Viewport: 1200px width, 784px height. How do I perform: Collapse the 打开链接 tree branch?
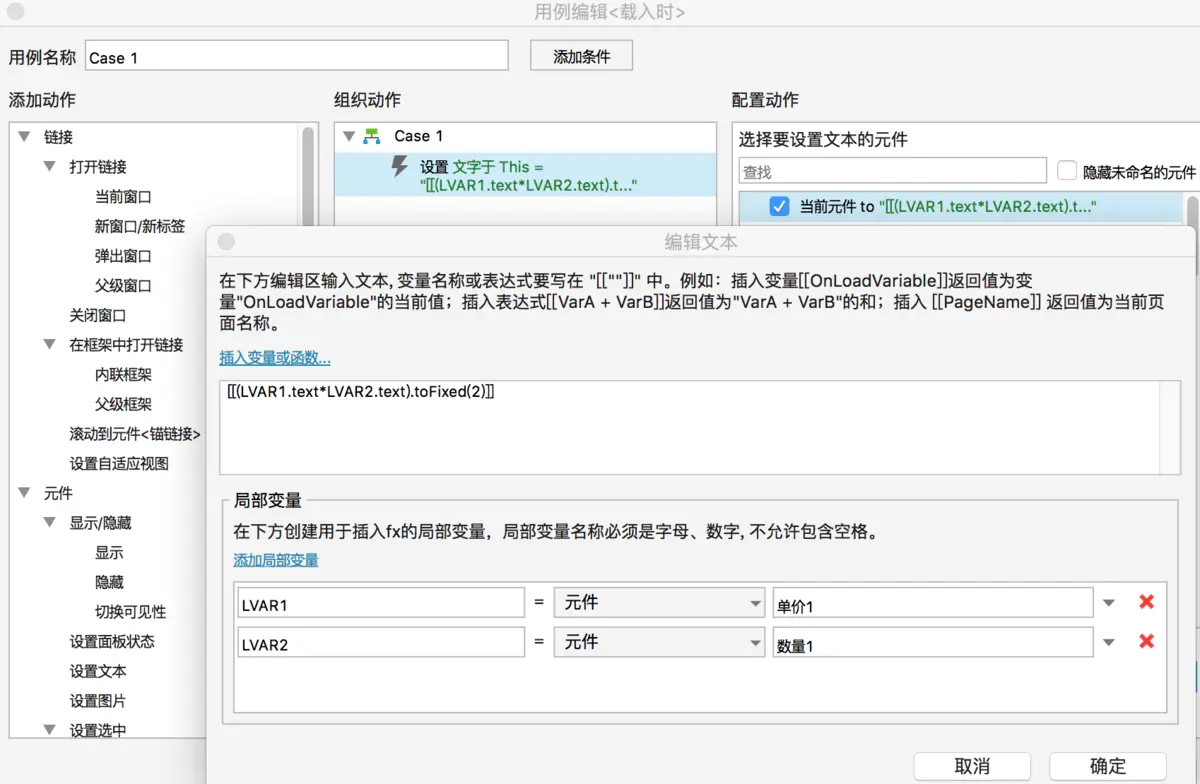(48, 166)
